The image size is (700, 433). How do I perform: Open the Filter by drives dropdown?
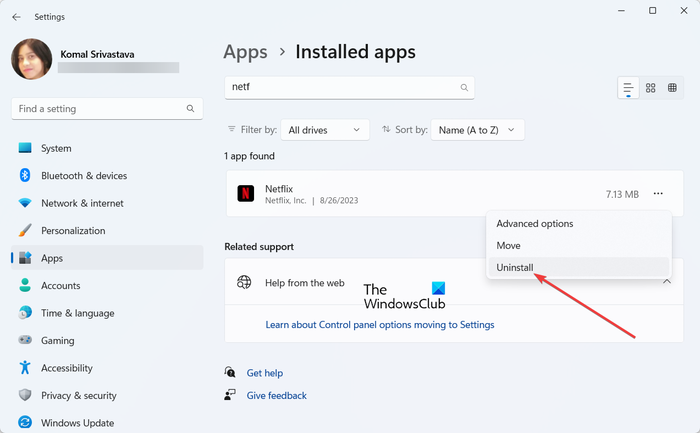[324, 130]
